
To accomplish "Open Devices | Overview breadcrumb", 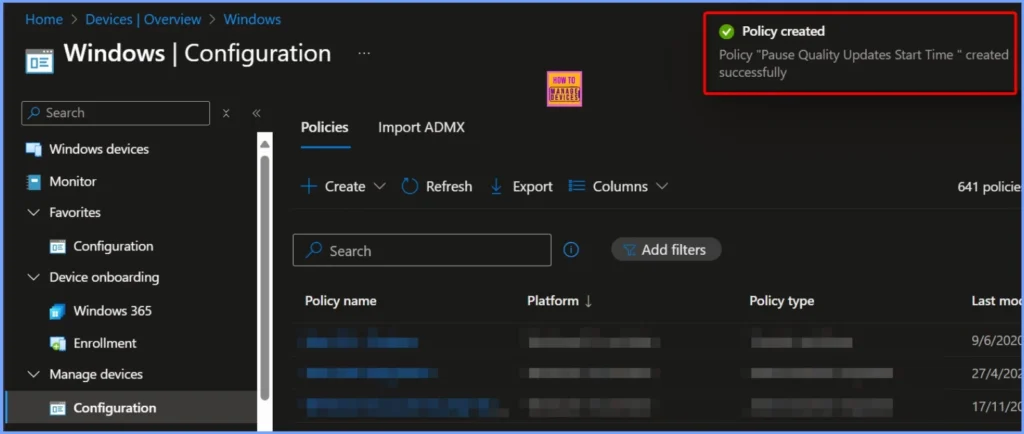I will point(143,20).
